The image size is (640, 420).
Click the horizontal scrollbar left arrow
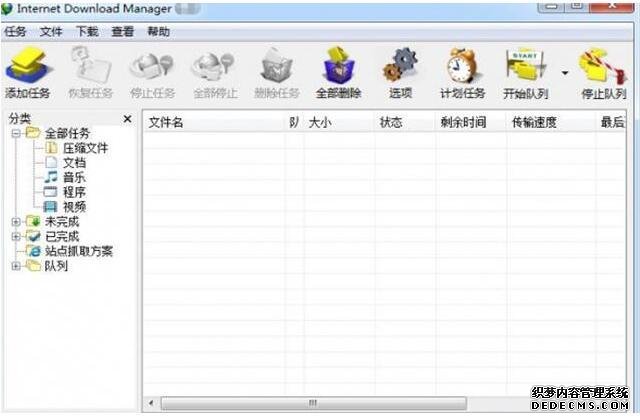click(x=151, y=404)
